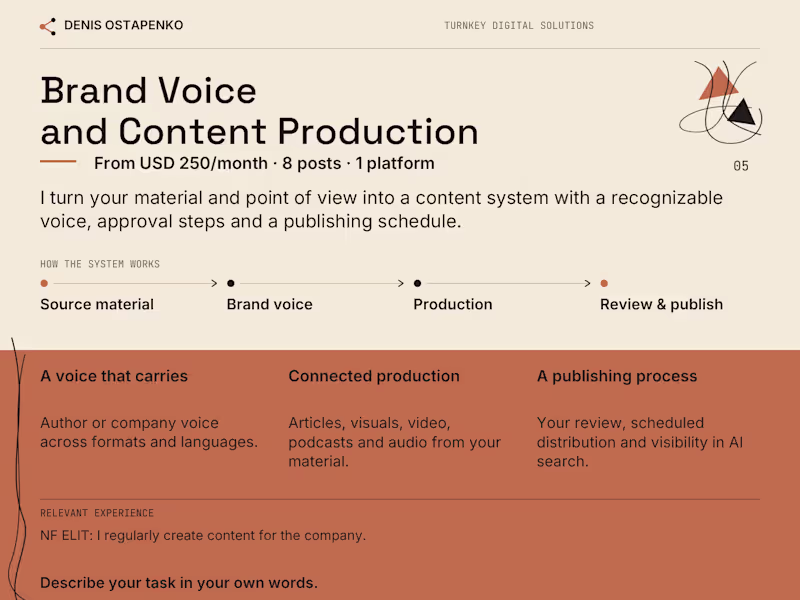Click the A voice that carries heading
This screenshot has height=600, width=800.
pos(114,376)
